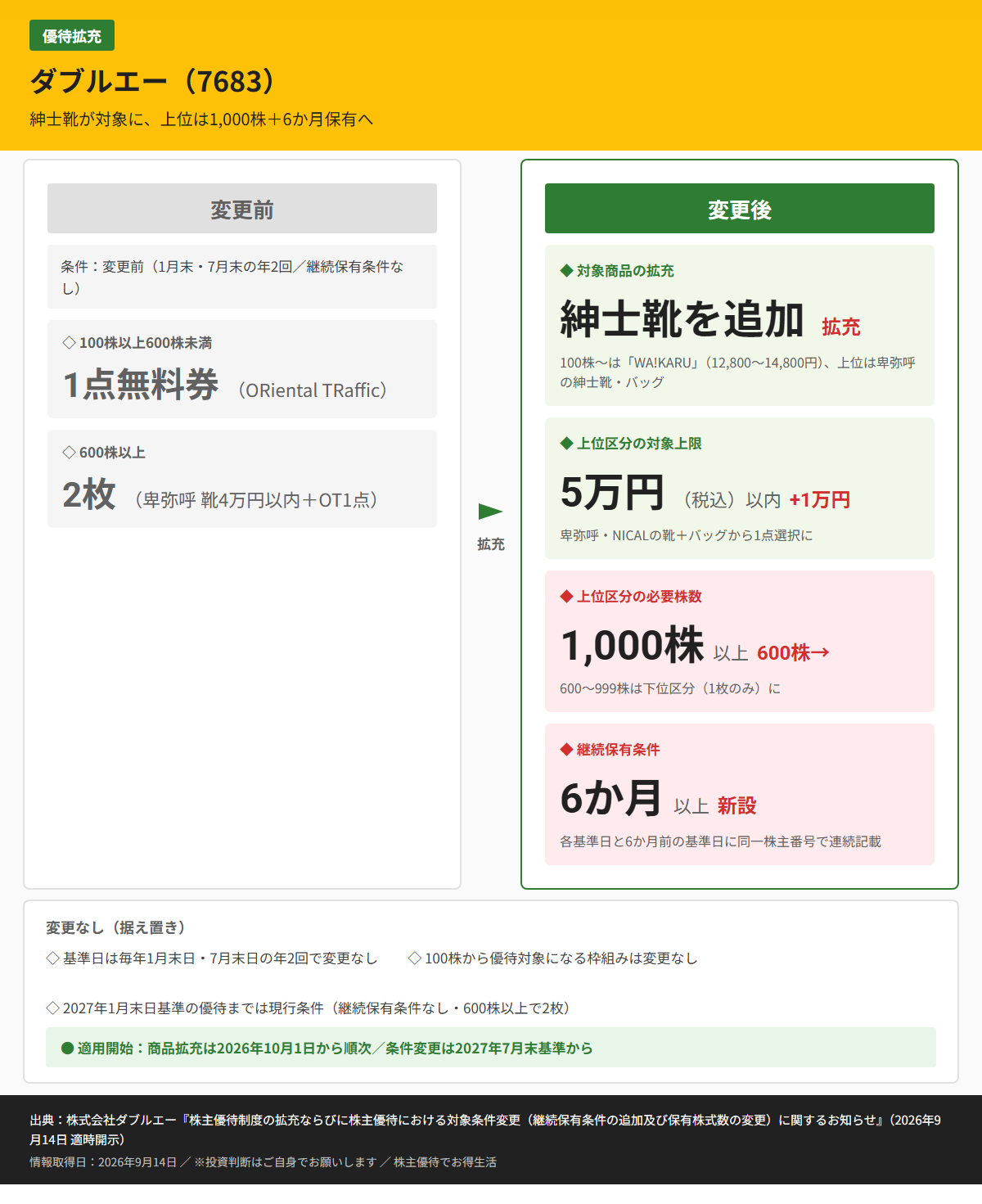This screenshot has height=1204, width=982.
Task: Click the 変更後 green header
Action: tap(740, 209)
